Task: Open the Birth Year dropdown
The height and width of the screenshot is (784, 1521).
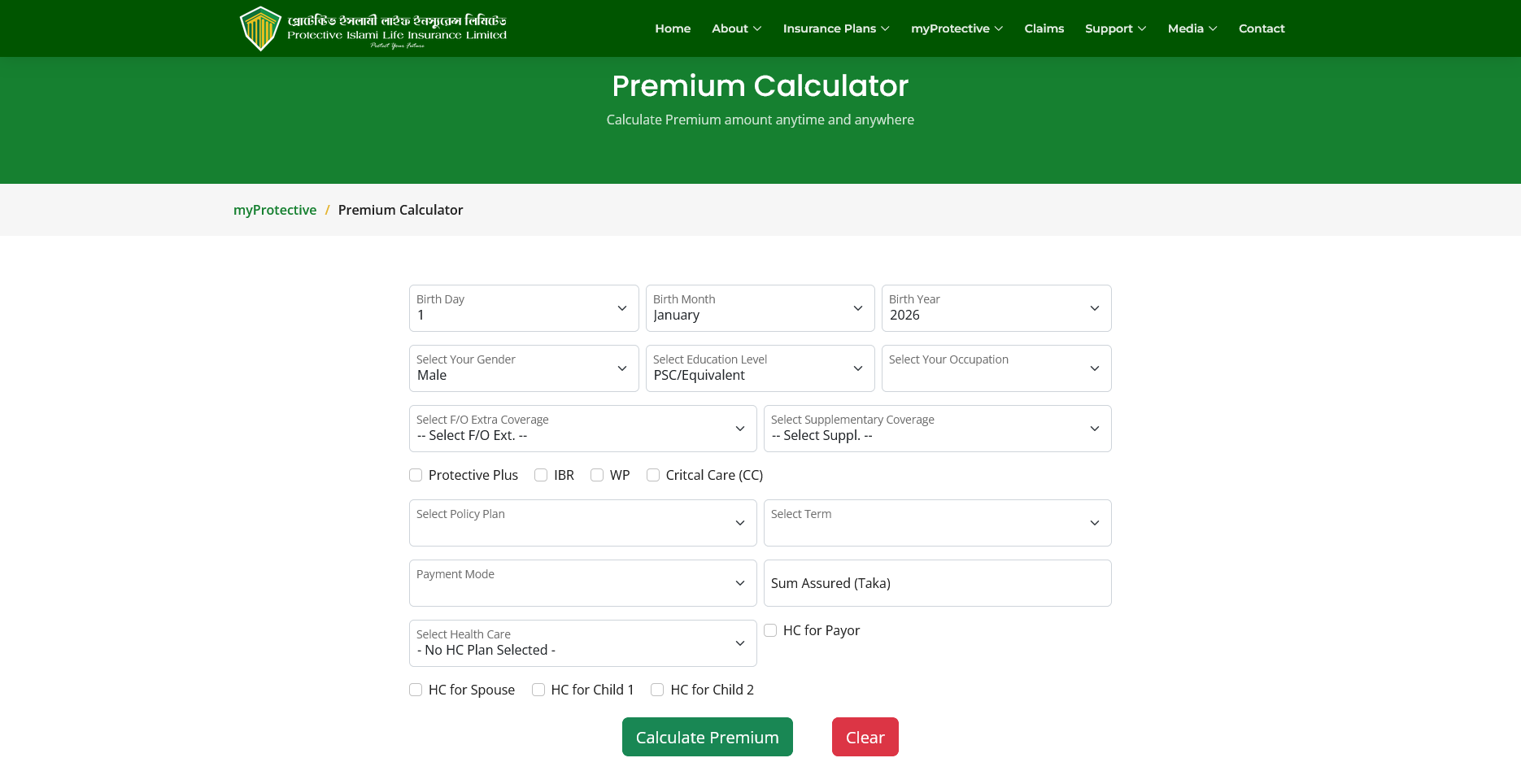Action: (996, 308)
